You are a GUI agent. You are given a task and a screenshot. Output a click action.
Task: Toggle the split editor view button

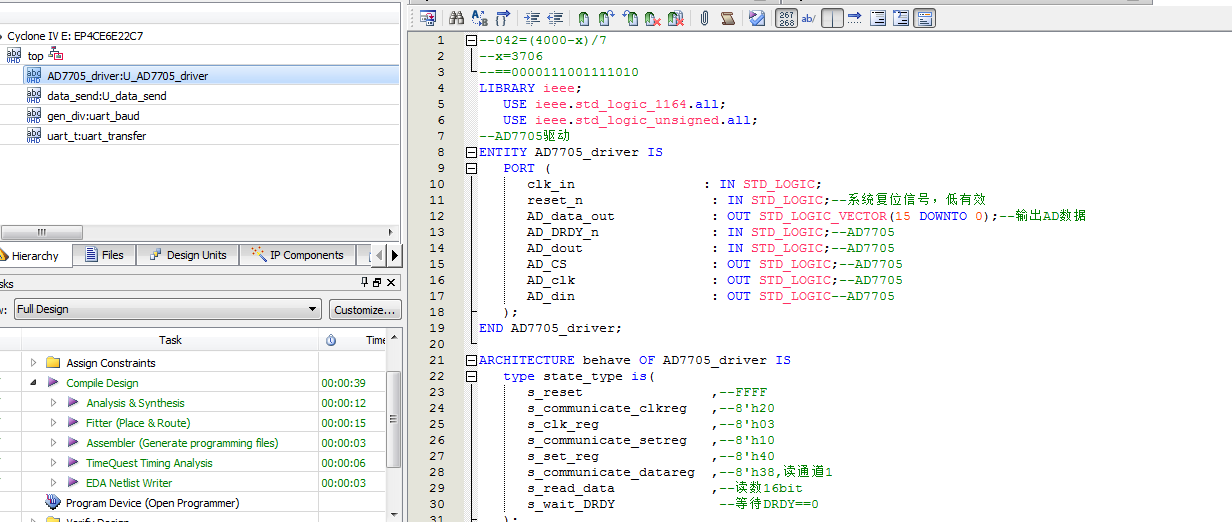tap(832, 18)
